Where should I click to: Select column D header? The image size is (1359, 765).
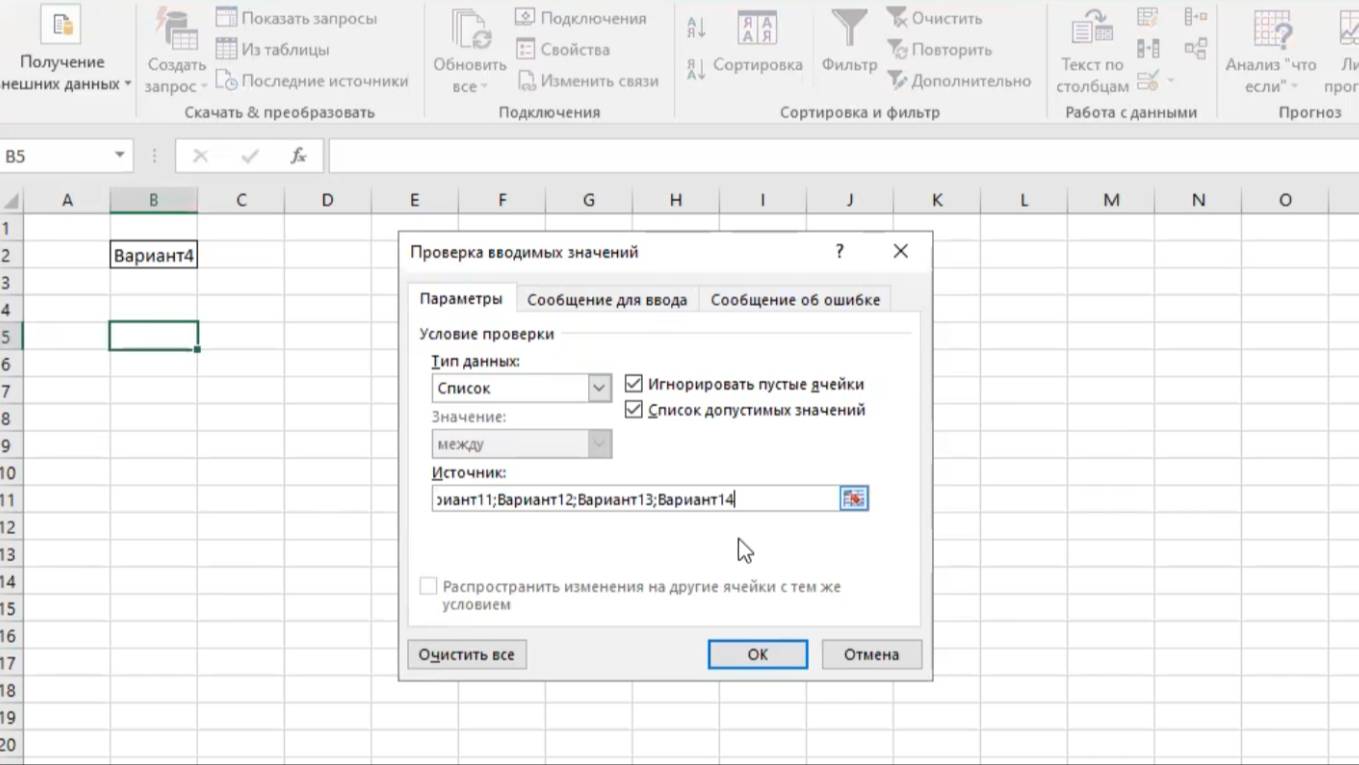point(328,200)
